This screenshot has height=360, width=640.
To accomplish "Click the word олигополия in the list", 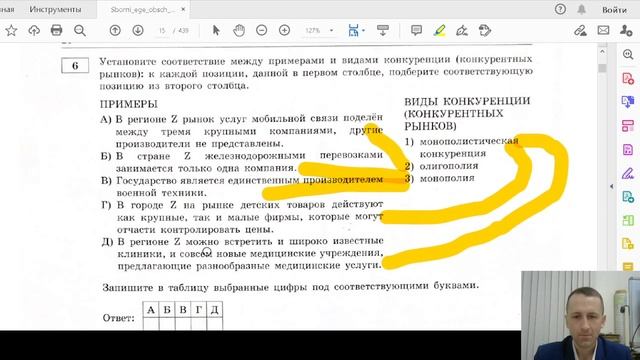I will tap(449, 166).
